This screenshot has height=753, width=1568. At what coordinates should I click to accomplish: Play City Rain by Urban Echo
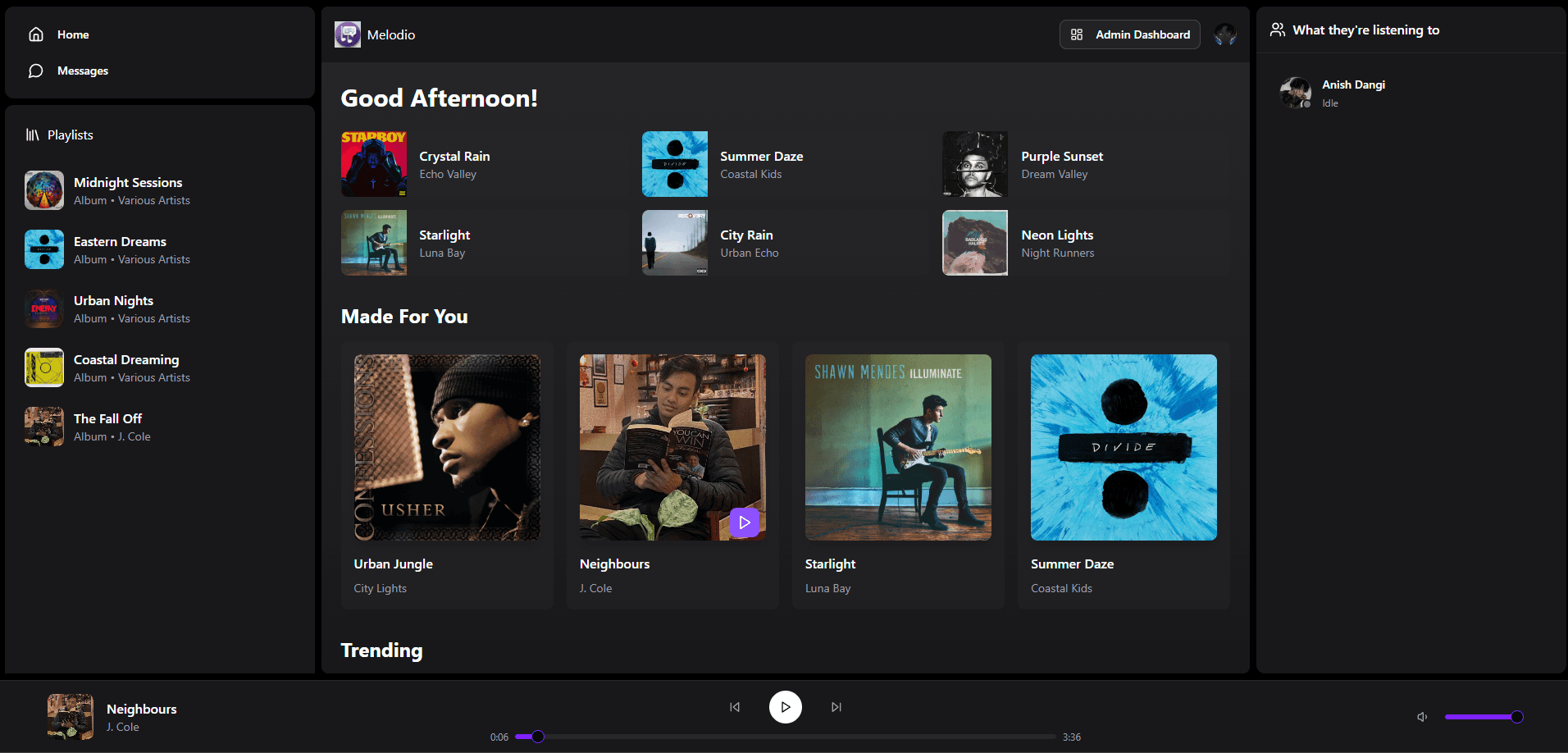pyautogui.click(x=785, y=243)
